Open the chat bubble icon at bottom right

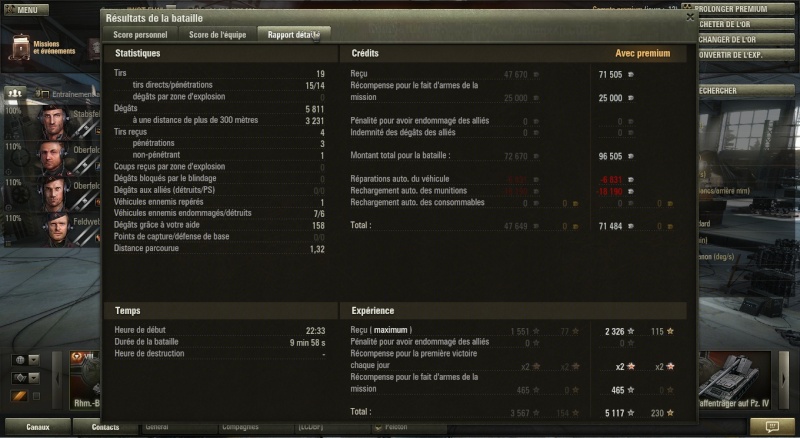[x=772, y=426]
